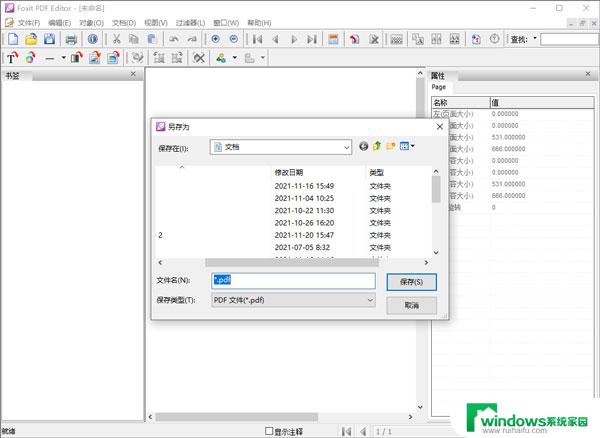Open dropdown arrow next to people icon
Screen dimensions: 600x438
click(x=235, y=58)
